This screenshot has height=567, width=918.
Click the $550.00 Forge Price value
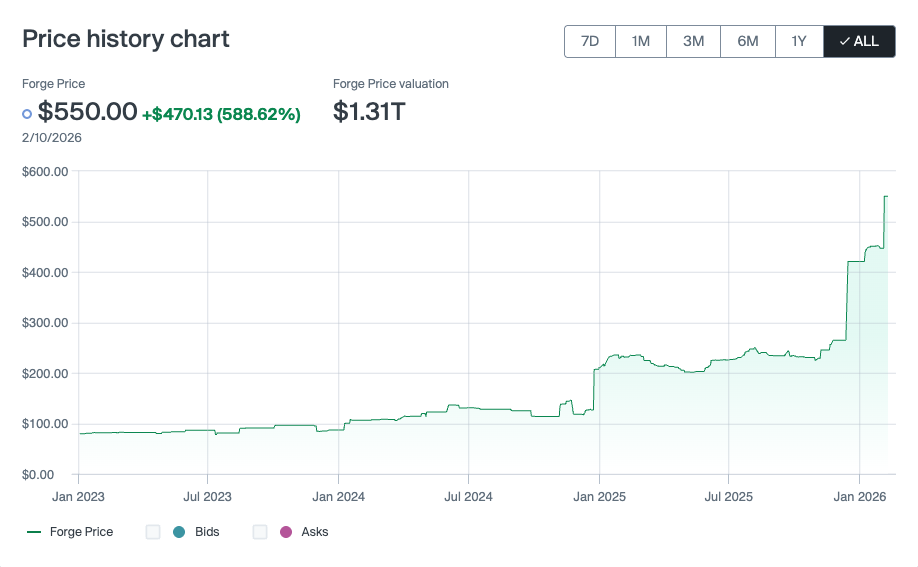point(87,112)
